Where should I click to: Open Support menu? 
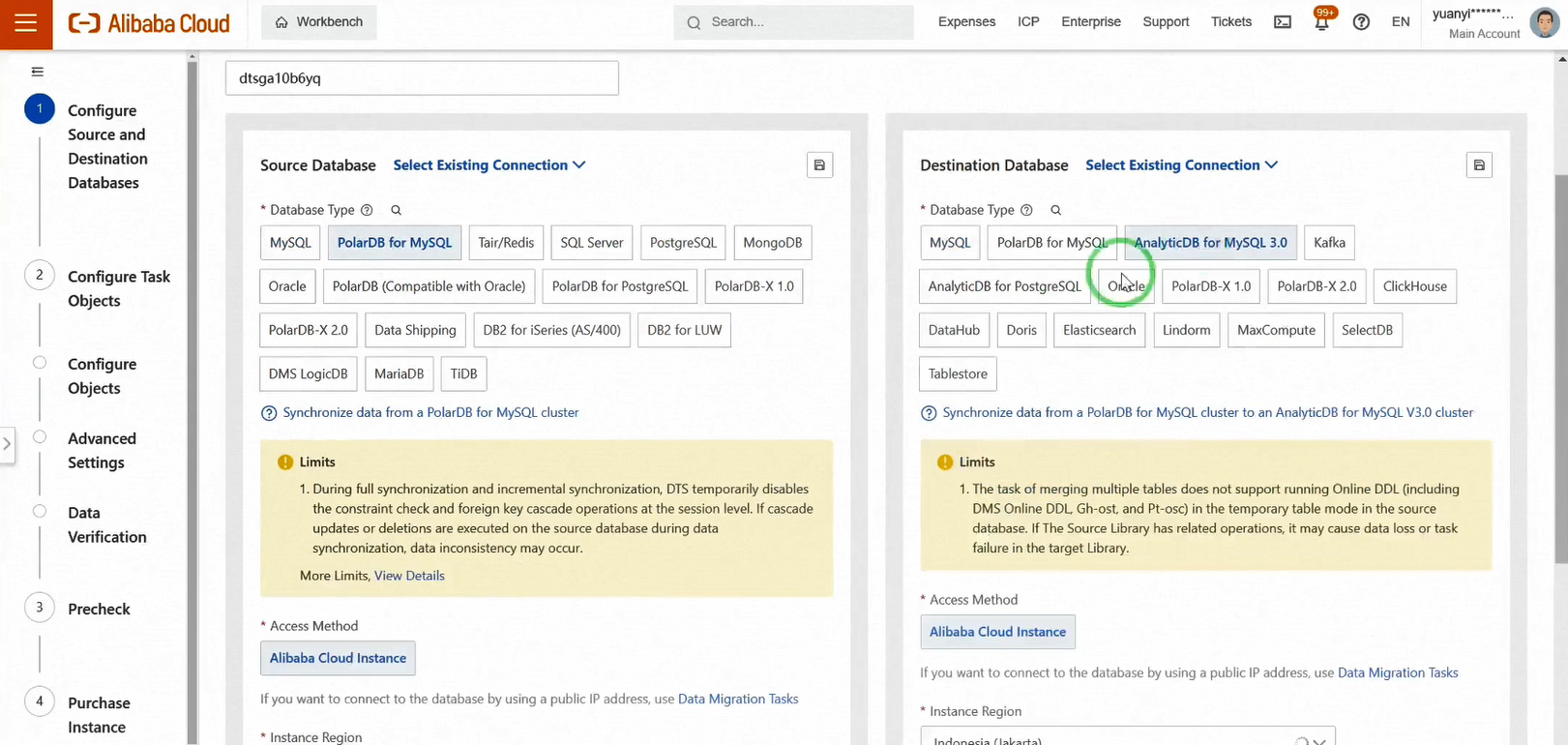point(1166,22)
